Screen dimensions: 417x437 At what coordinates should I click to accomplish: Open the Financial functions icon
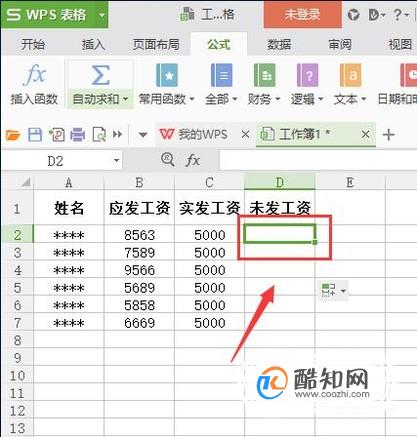264,75
